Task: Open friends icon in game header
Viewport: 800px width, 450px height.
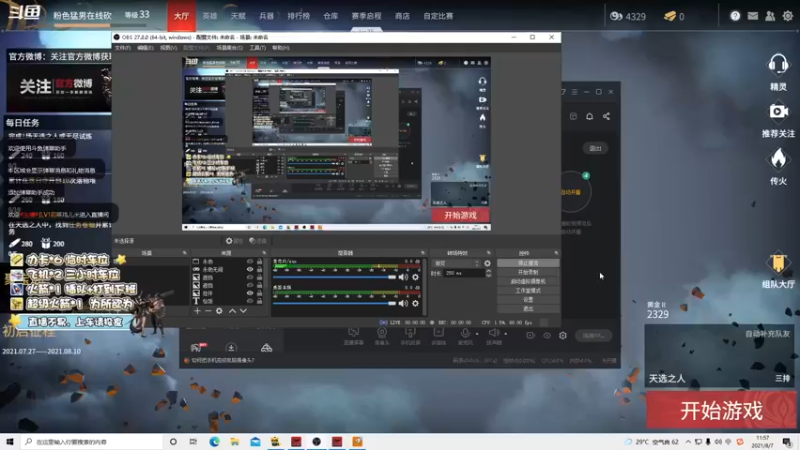Action: point(770,16)
